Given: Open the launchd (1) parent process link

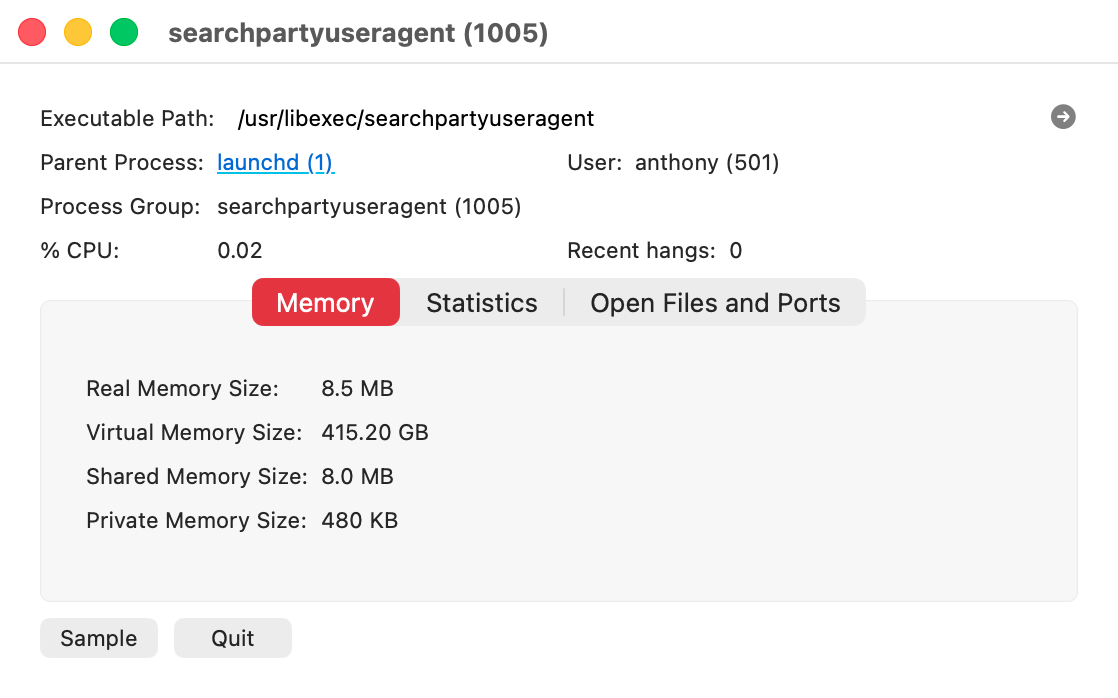Looking at the screenshot, I should (x=275, y=162).
